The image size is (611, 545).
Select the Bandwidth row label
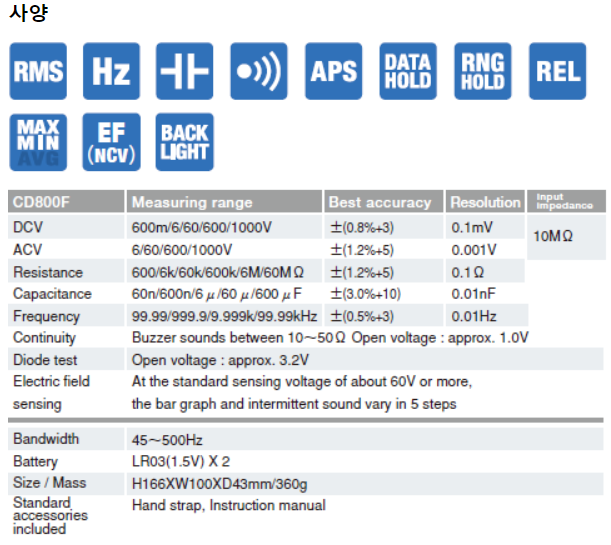(x=46, y=439)
